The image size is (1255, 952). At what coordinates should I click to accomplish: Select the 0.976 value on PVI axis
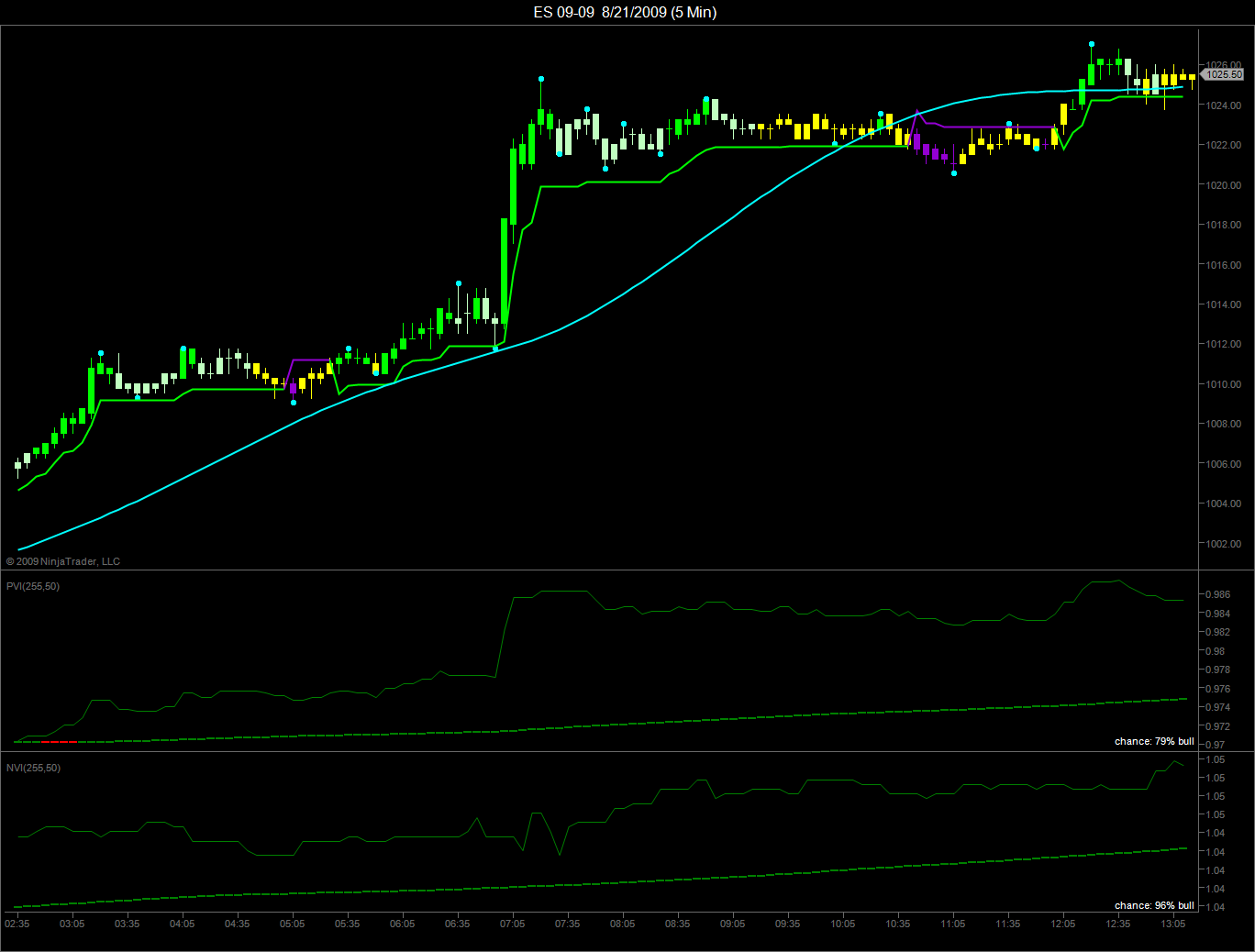(x=1217, y=689)
